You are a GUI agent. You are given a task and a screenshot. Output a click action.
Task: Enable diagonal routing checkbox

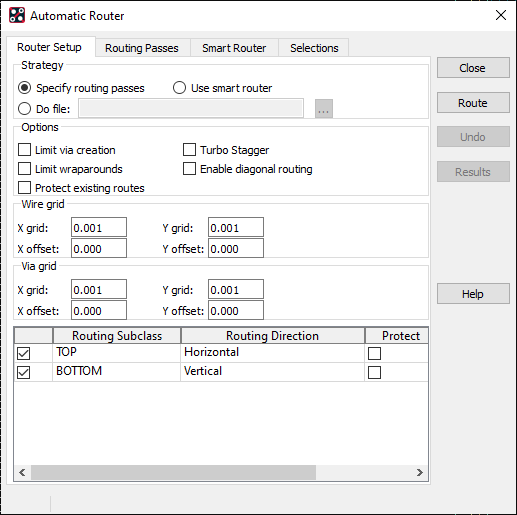pyautogui.click(x=189, y=169)
